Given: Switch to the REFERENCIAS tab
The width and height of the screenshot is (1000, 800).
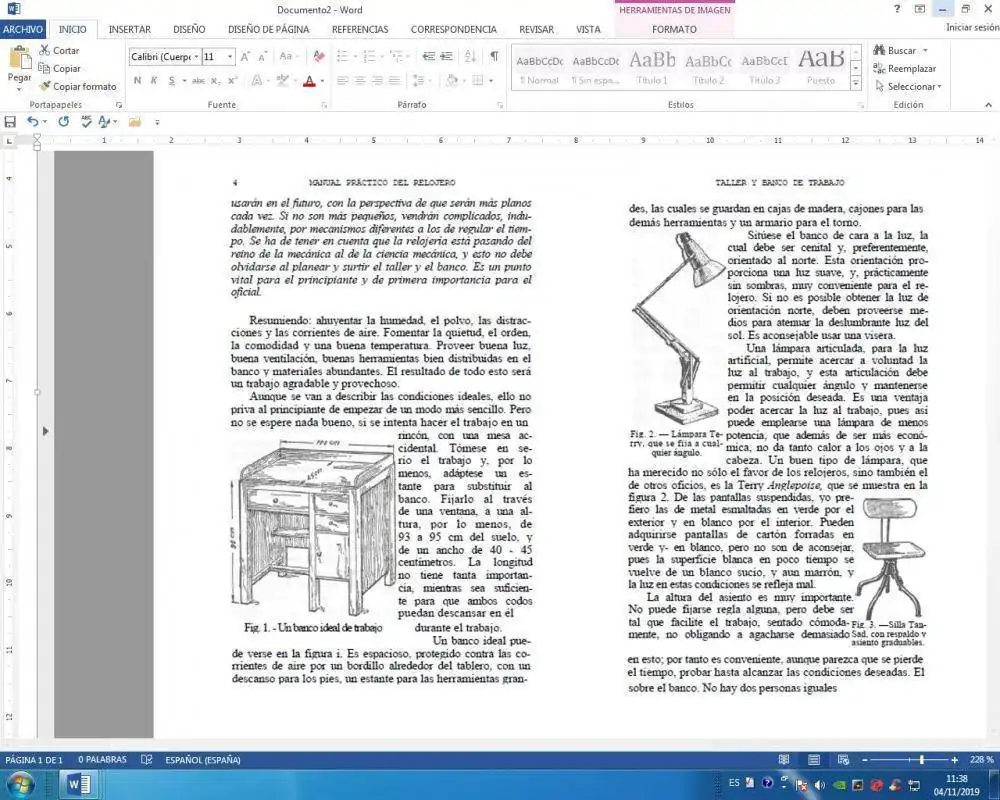Looking at the screenshot, I should [360, 29].
